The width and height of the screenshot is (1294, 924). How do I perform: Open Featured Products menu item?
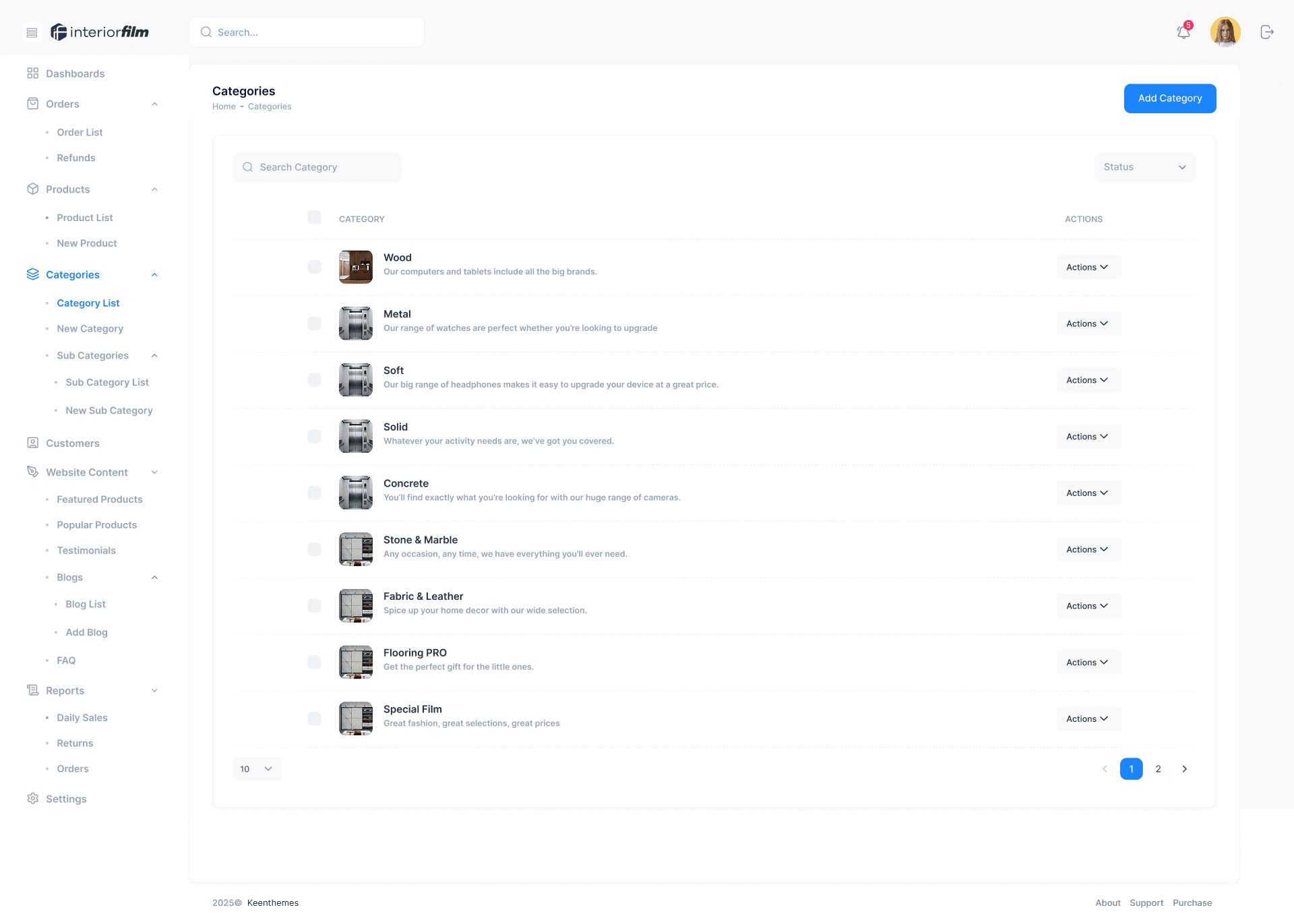click(100, 499)
